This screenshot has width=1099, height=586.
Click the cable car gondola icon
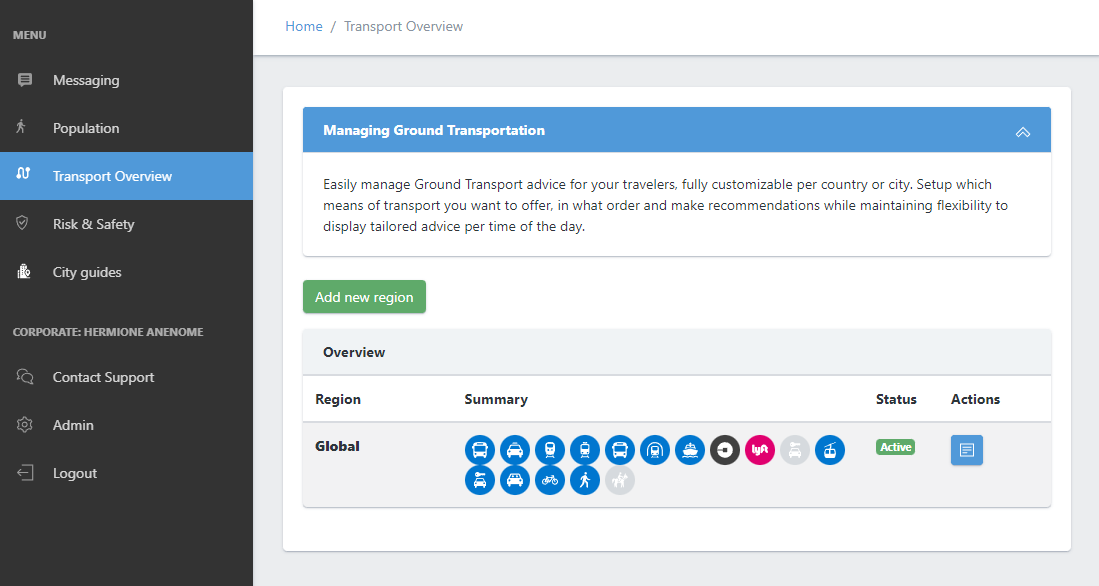pos(830,450)
